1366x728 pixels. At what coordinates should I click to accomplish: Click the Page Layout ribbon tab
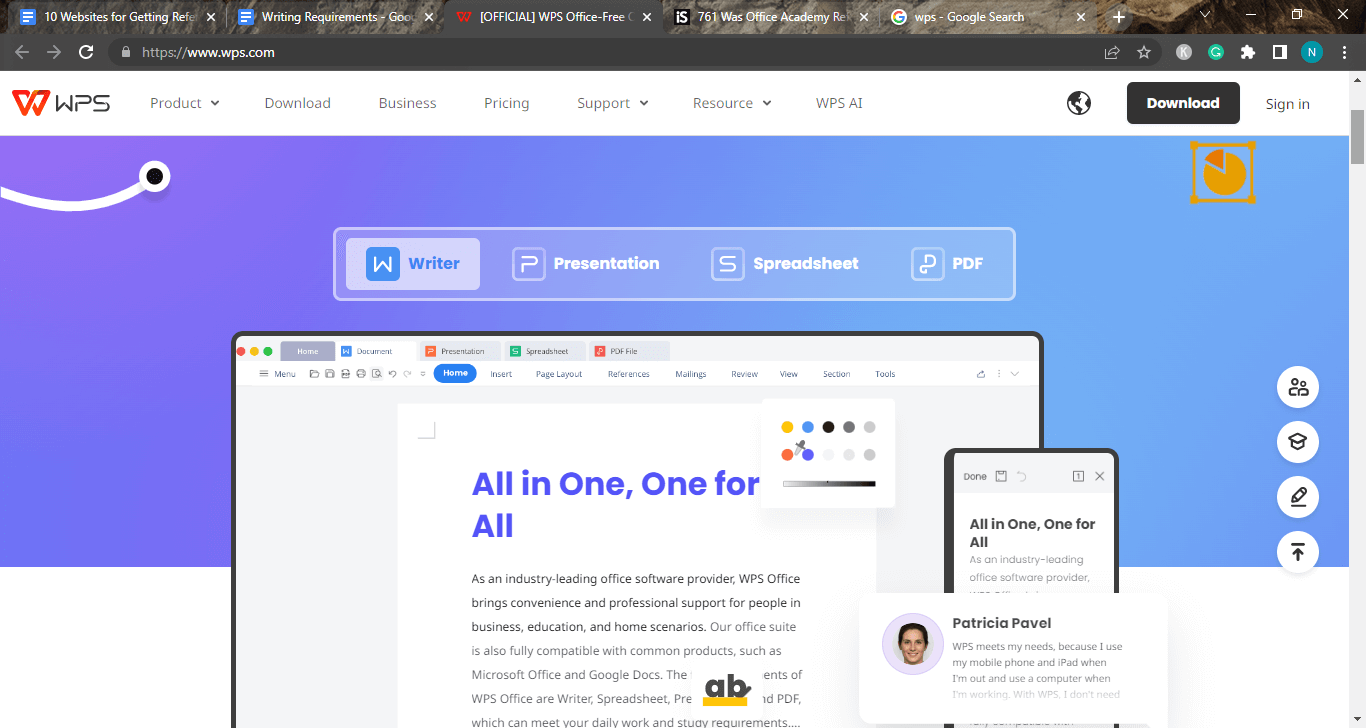tap(559, 374)
